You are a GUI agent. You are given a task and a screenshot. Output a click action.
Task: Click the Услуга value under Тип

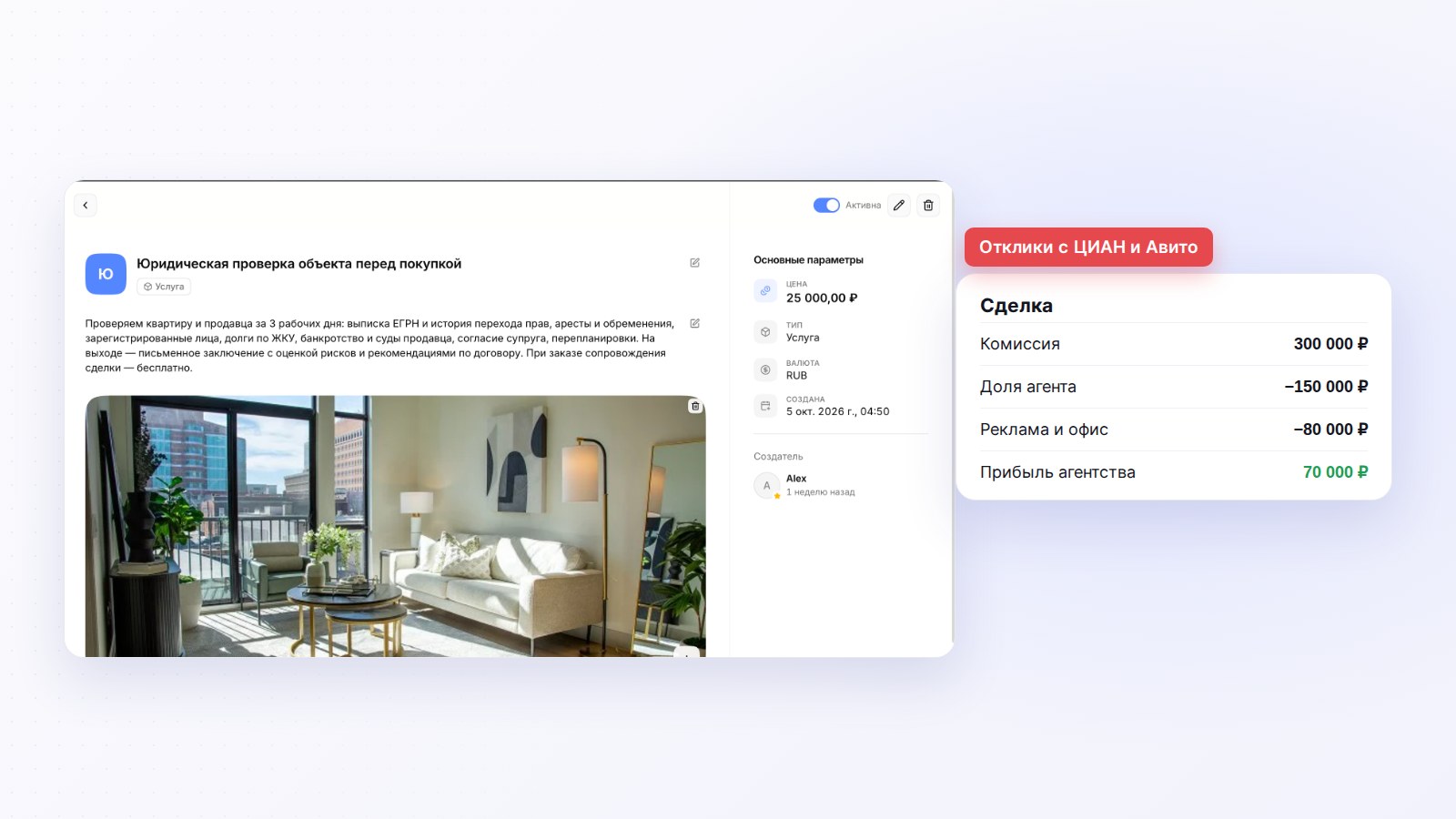point(803,338)
